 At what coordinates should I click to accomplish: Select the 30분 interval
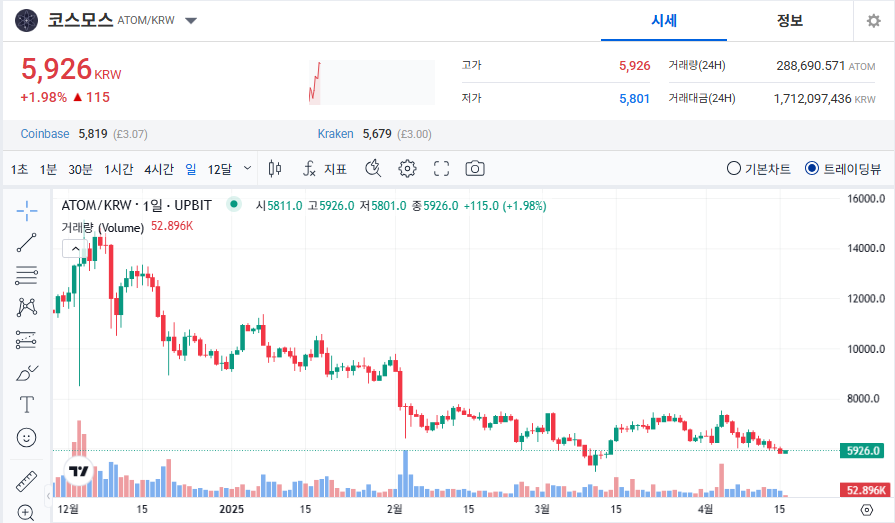80,169
